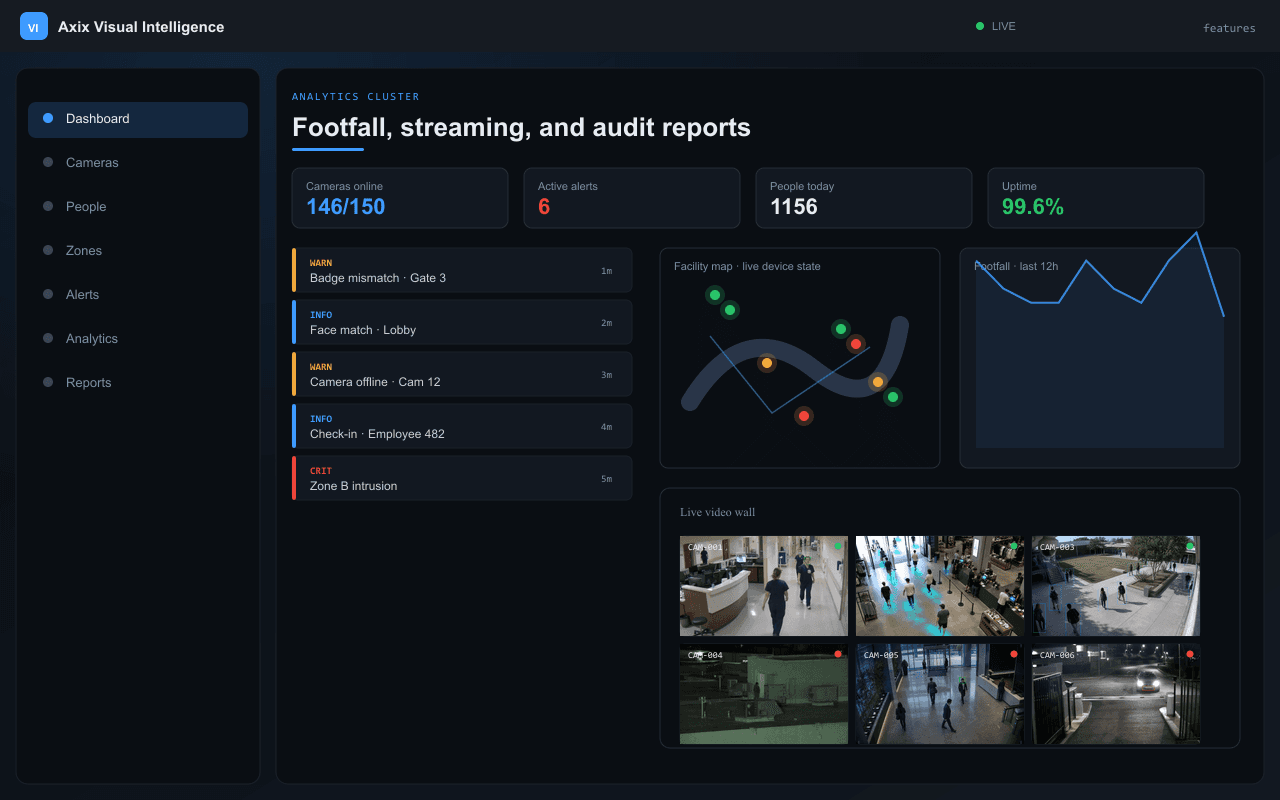Open the CAM-006 video feed

pyautogui.click(x=1116, y=694)
